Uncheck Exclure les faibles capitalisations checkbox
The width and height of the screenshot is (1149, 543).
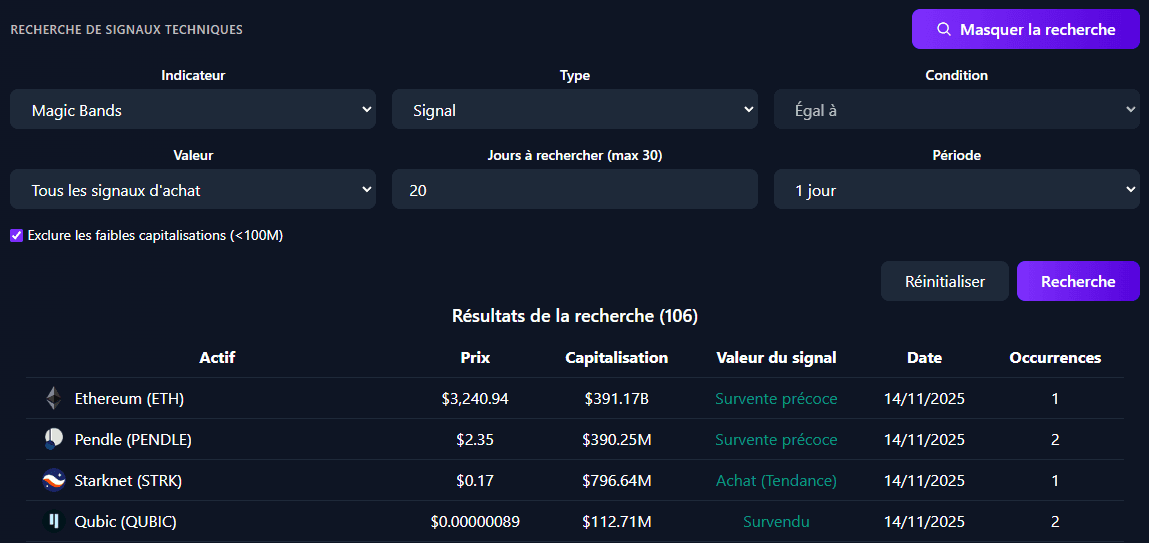pos(16,235)
